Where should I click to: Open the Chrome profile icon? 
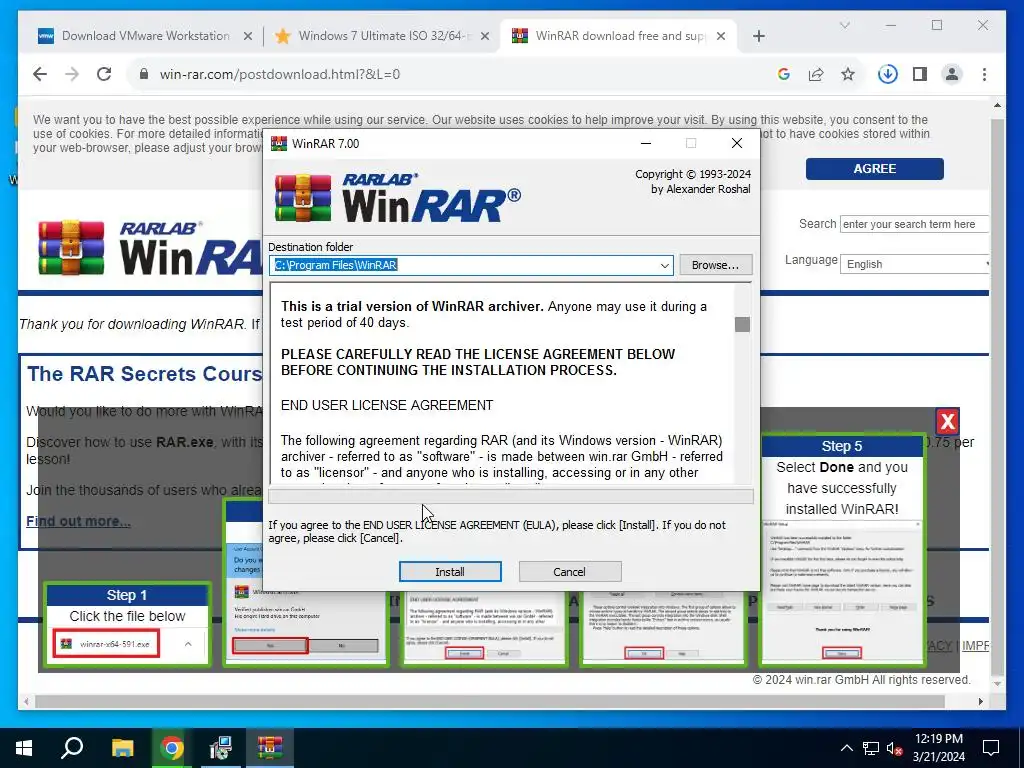952,74
